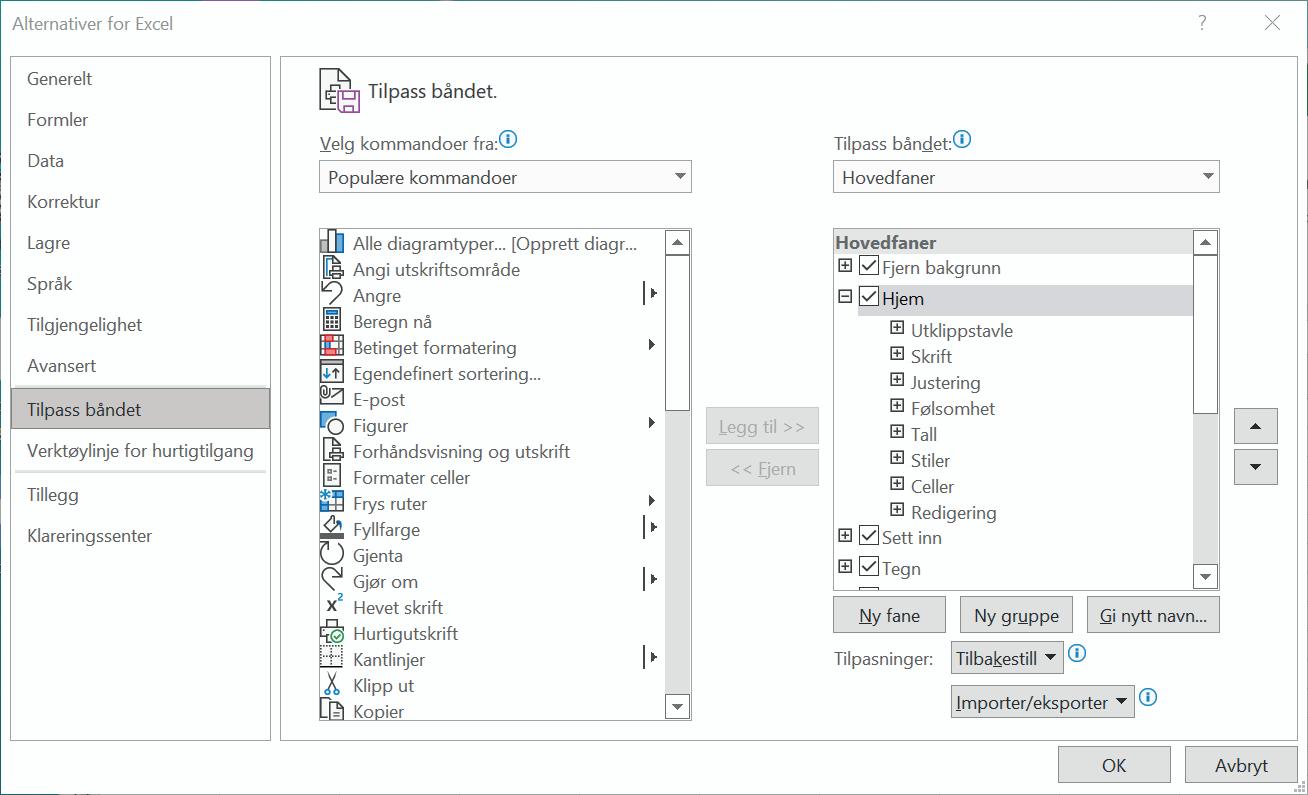Expand the Justering group
Screen dimensions: 1308x795
[897, 381]
